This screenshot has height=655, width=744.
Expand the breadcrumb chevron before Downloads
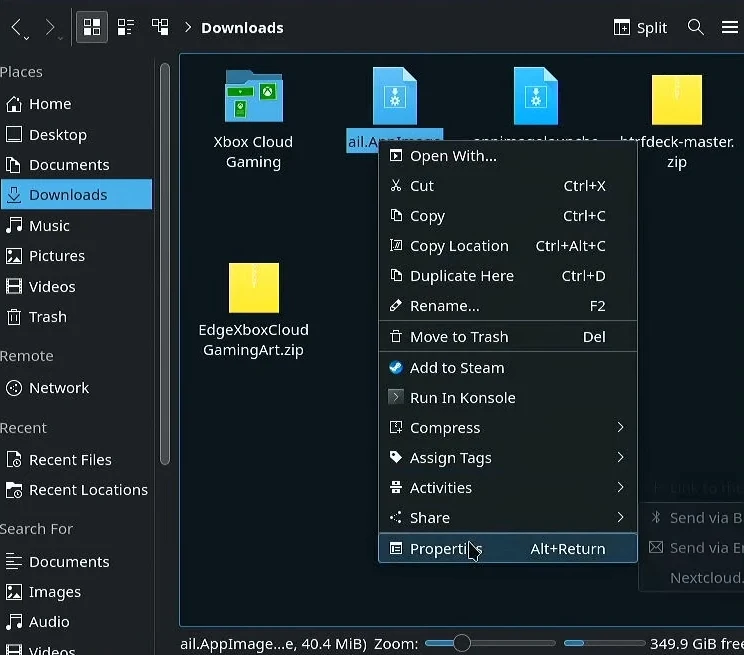[x=187, y=28]
